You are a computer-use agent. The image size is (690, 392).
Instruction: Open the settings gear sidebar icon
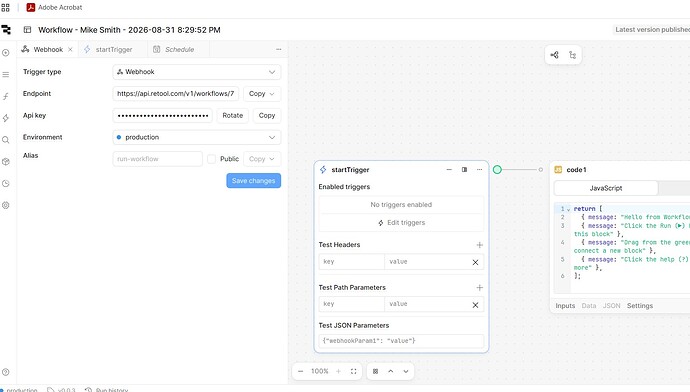6,205
